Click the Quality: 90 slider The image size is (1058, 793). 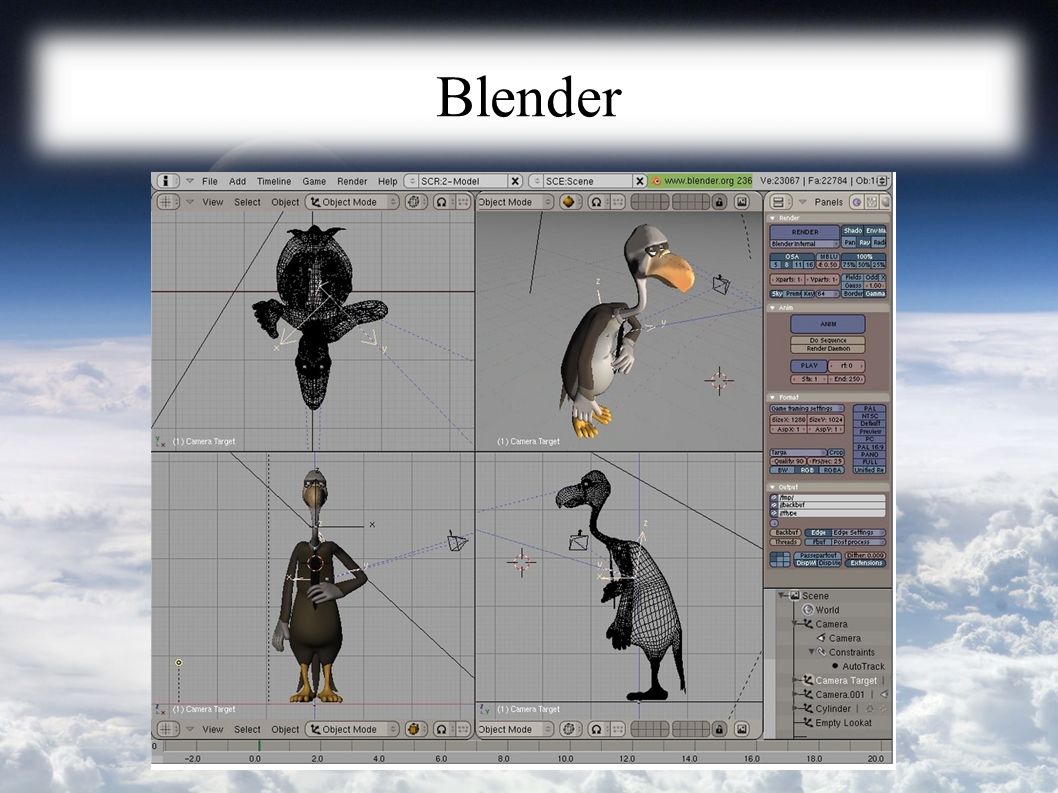pyautogui.click(x=787, y=461)
